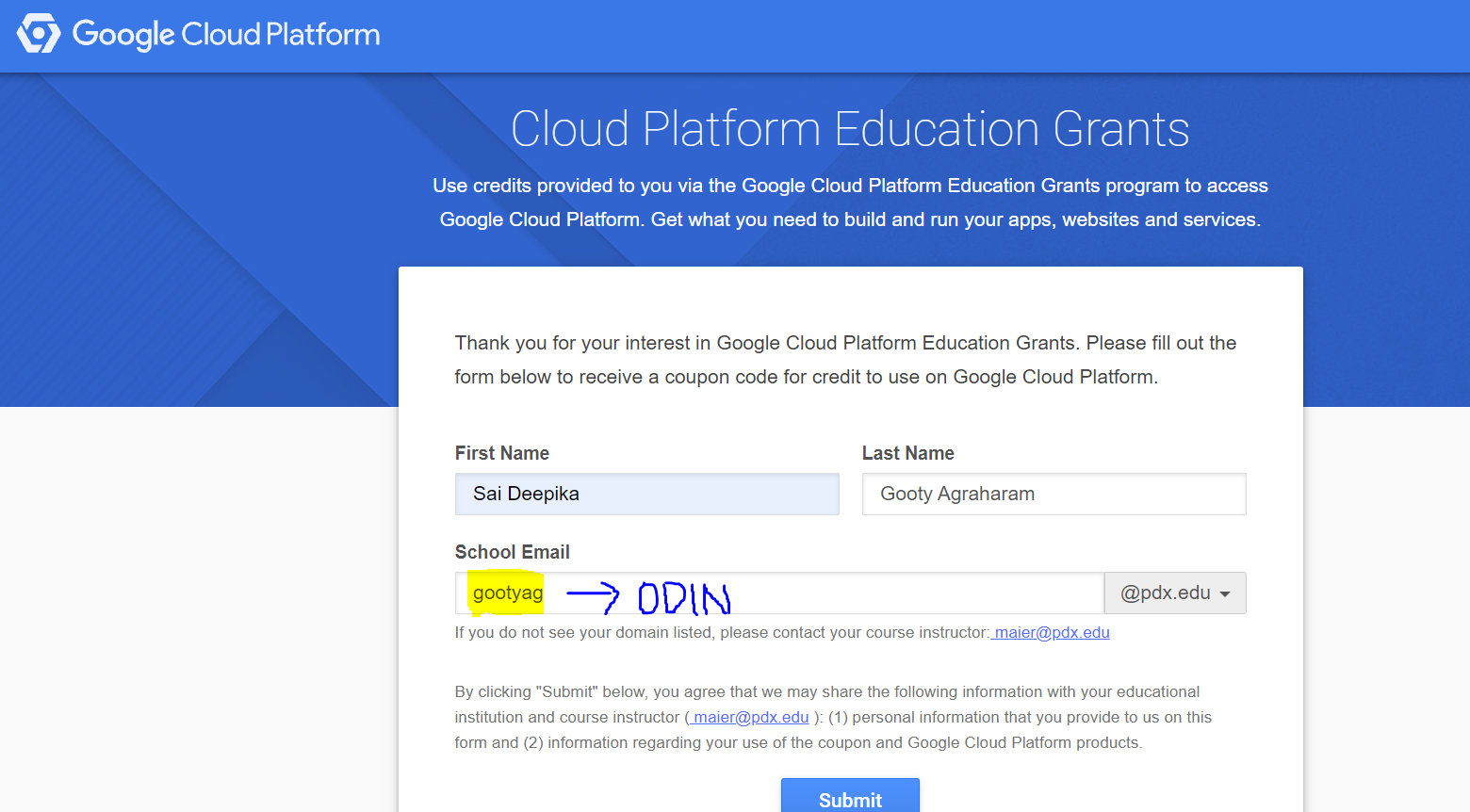Image resolution: width=1470 pixels, height=812 pixels.
Task: Focus the First Name field with Sai Deepika
Action: tap(646, 494)
